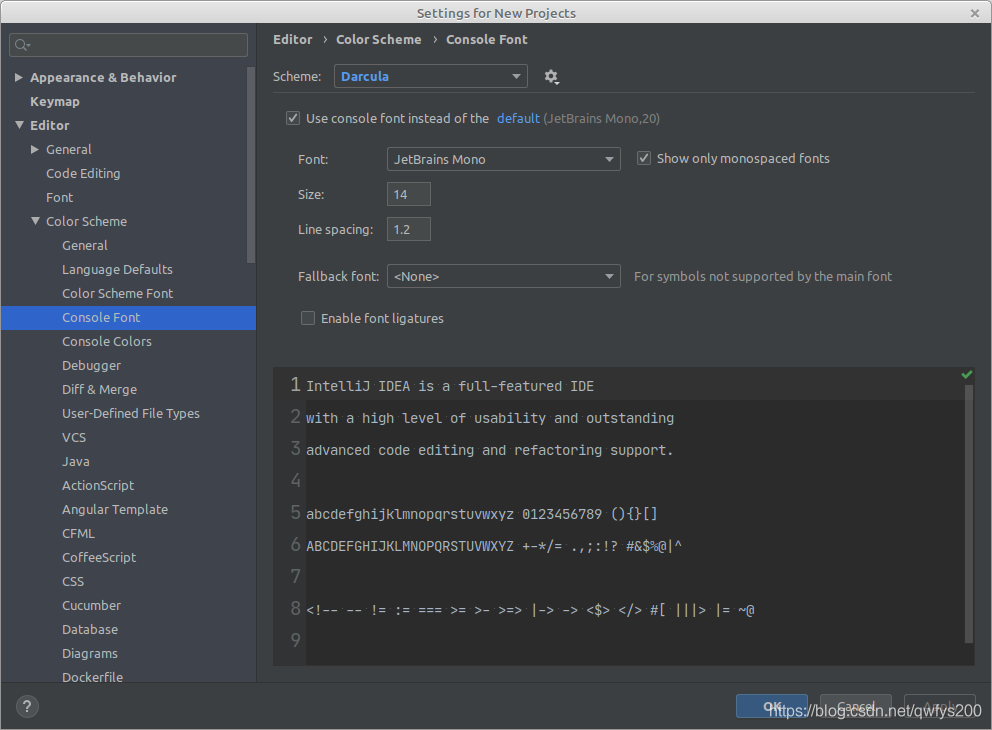Viewport: 992px width, 730px height.
Task: Open Angular Template color page
Action: coord(115,510)
